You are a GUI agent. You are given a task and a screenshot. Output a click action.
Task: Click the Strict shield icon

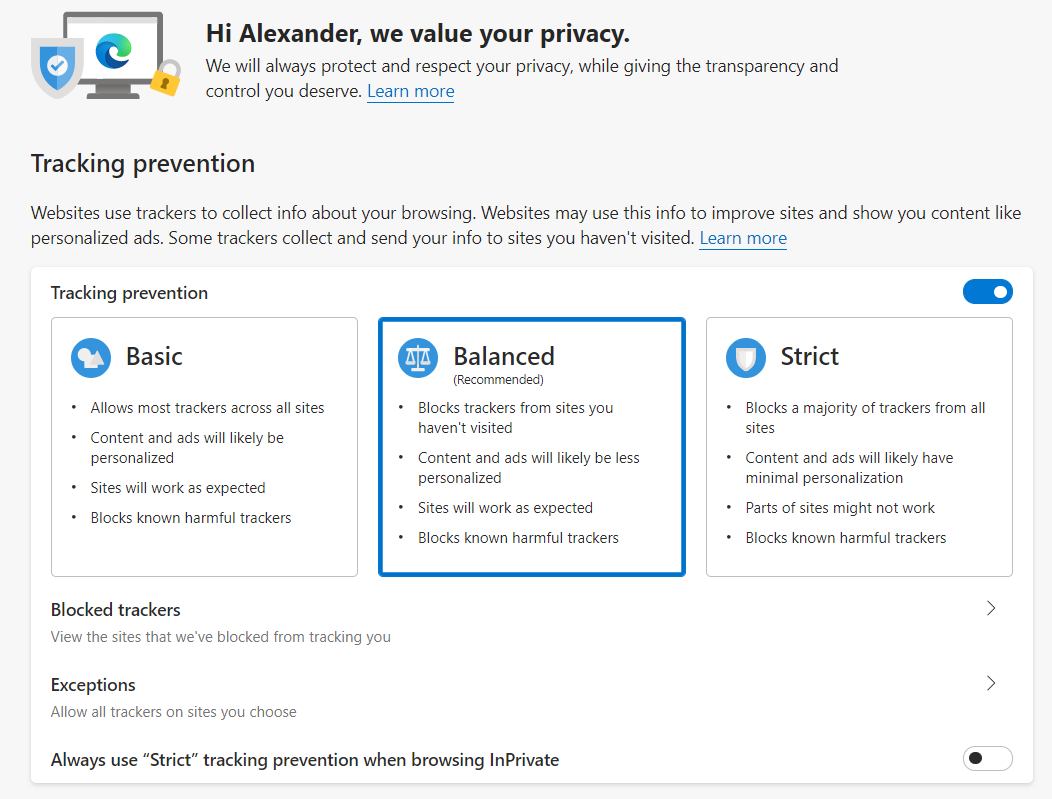coord(745,358)
